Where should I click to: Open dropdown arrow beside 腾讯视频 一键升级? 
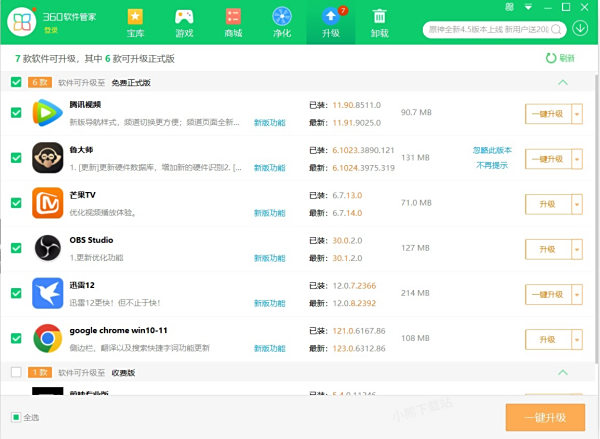coord(577,114)
